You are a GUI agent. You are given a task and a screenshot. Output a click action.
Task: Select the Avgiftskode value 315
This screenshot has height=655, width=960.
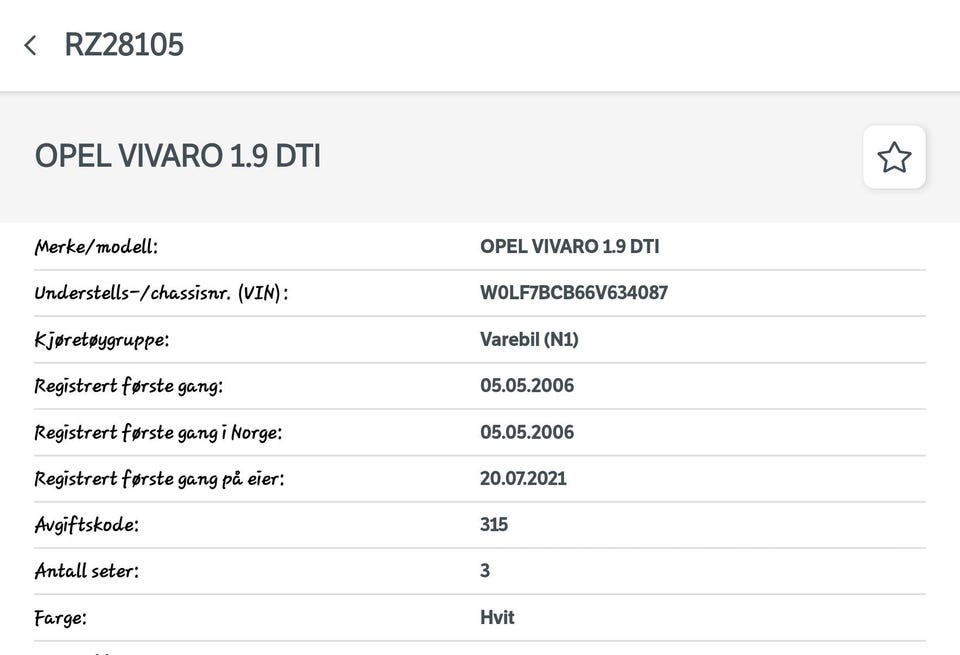[493, 524]
